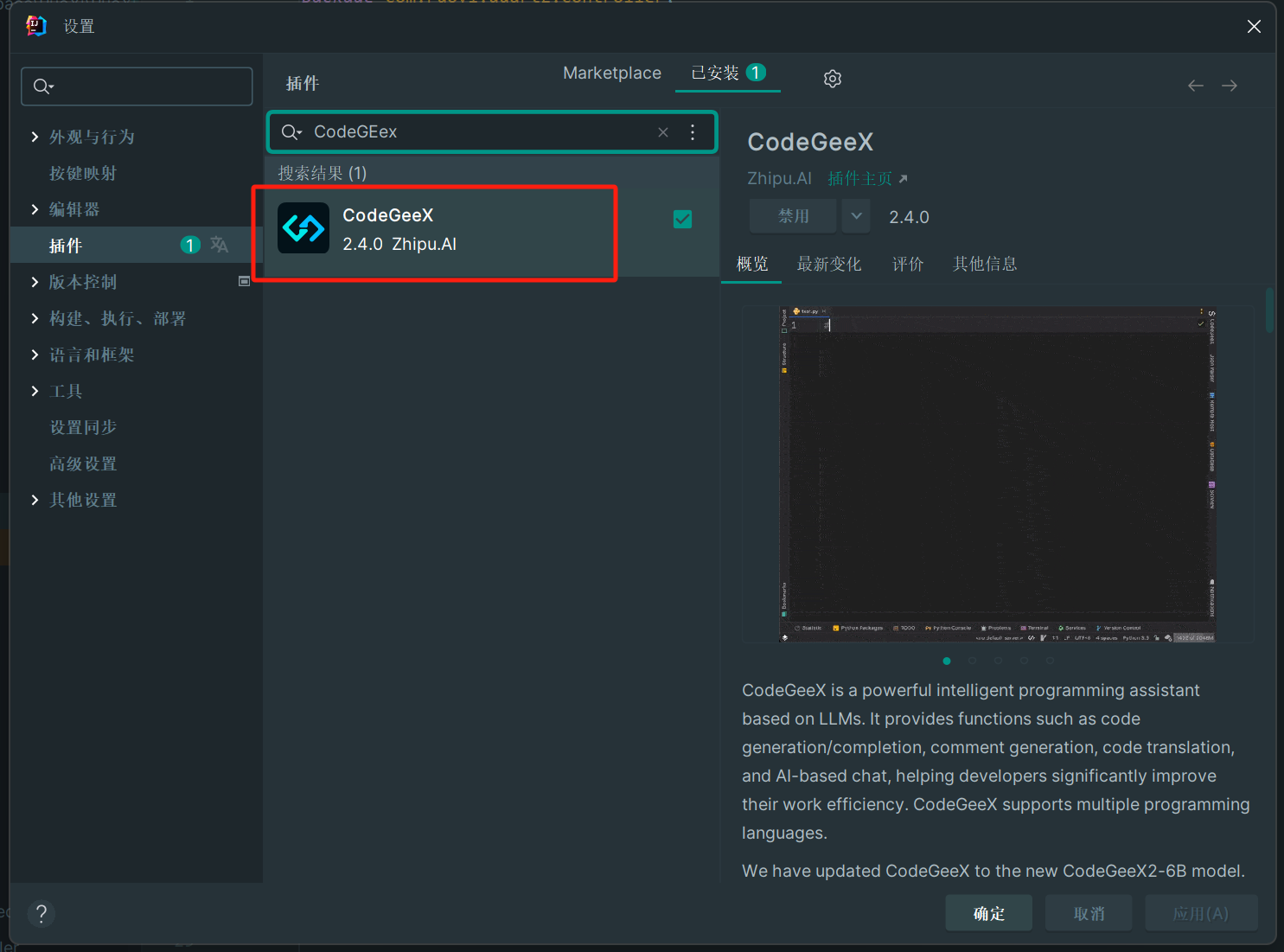Select the third screenshot carousel dot
Viewport: 1284px width, 952px height.
[999, 661]
